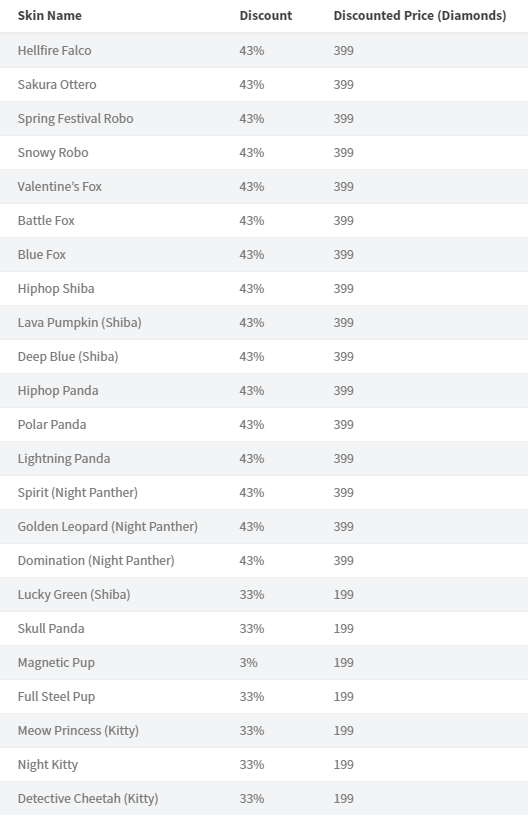Image resolution: width=529 pixels, height=816 pixels.
Task: Click Spring Festival Robo text
Action: pos(75,119)
